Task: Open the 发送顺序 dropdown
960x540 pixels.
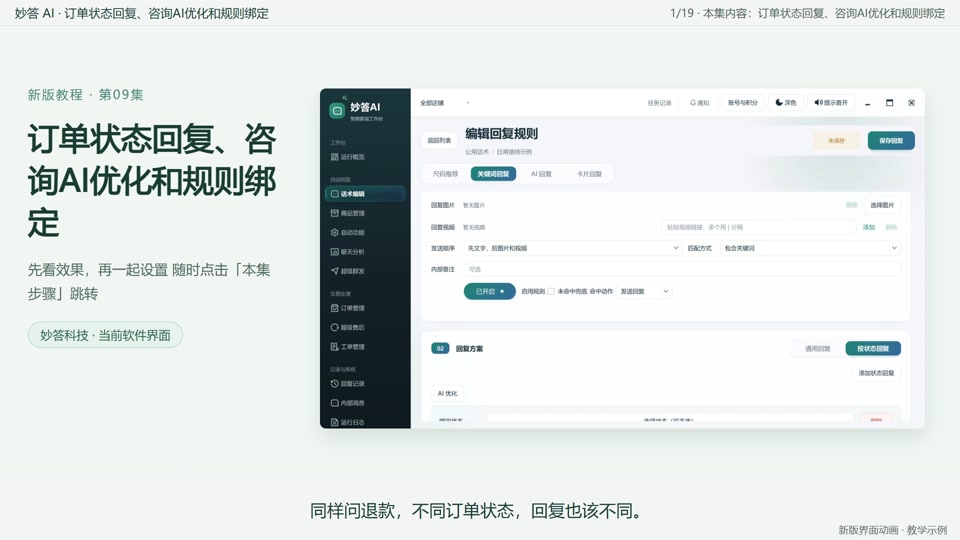Action: coord(572,248)
